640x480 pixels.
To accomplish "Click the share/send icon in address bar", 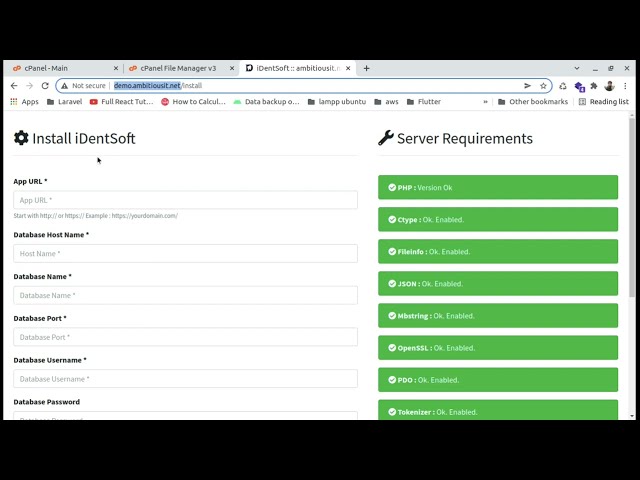I will [x=527, y=86].
